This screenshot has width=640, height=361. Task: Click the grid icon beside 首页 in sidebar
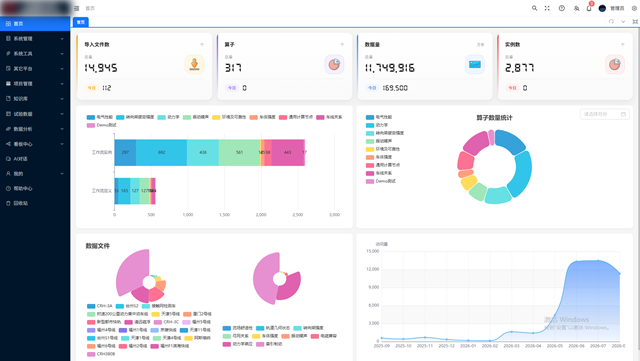[x=8, y=24]
